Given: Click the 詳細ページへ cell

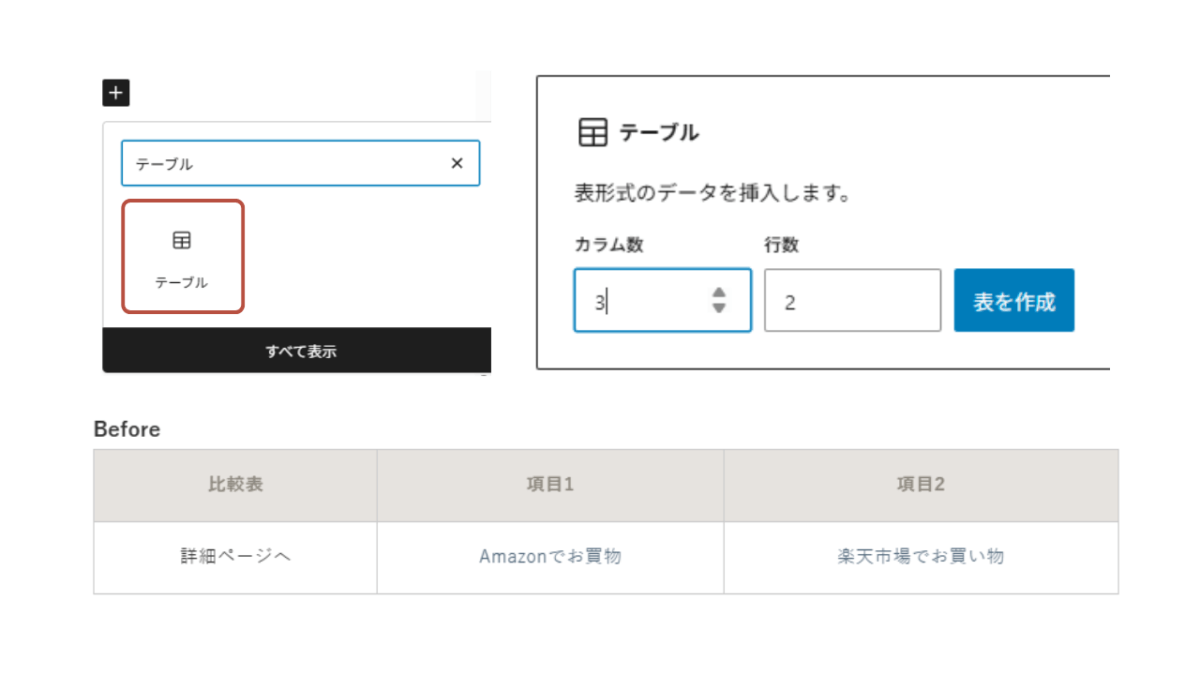Looking at the screenshot, I should pos(236,557).
